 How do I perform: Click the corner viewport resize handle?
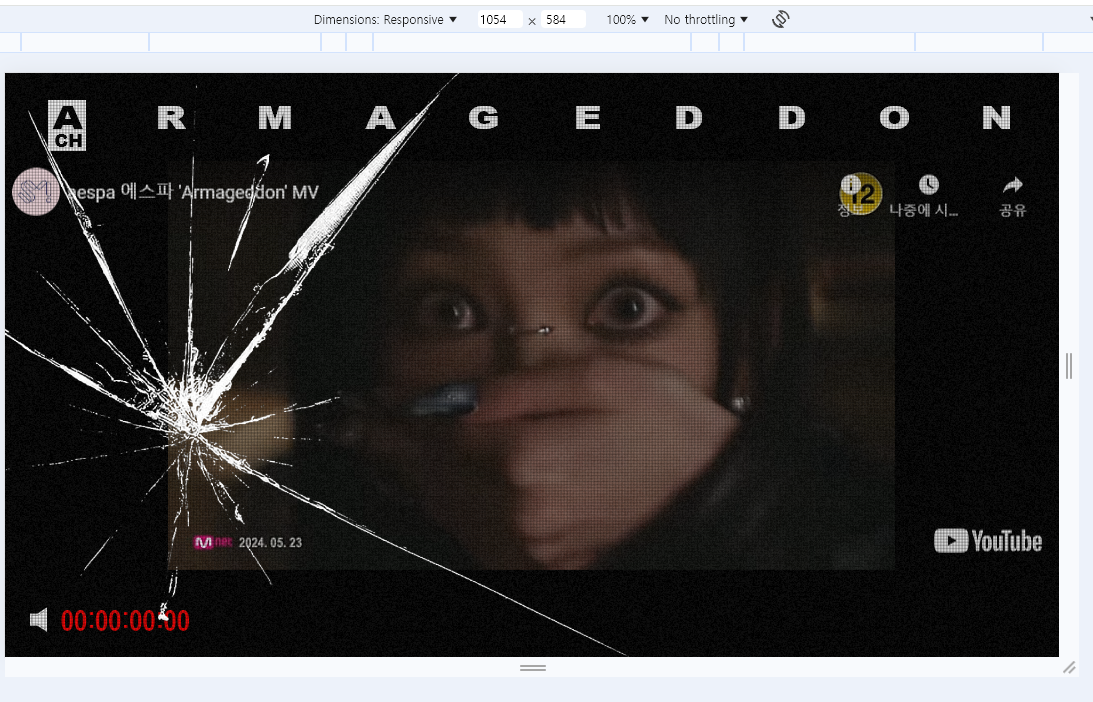[1069, 667]
